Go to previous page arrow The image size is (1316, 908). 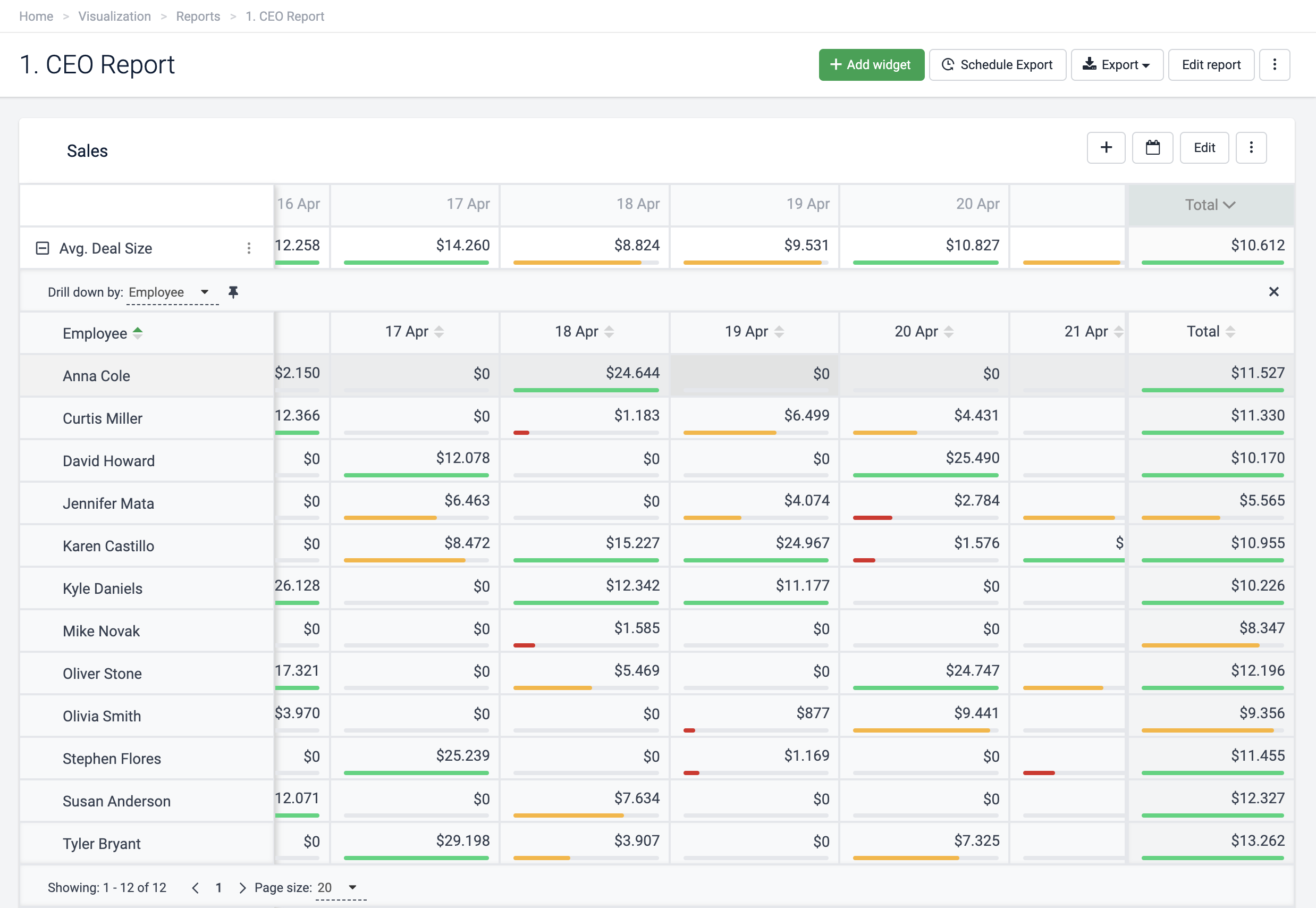tap(195, 887)
